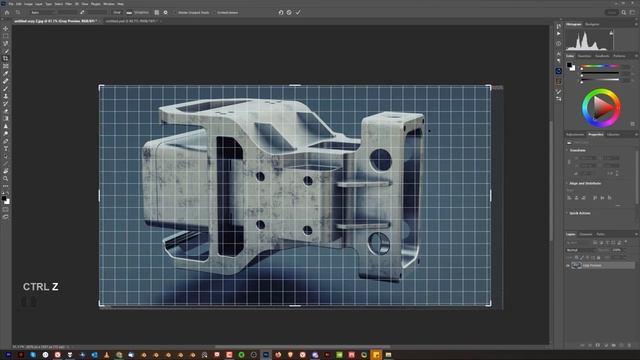Open the Layers panel flyout menu
640x360 pixels.
click(636, 234)
